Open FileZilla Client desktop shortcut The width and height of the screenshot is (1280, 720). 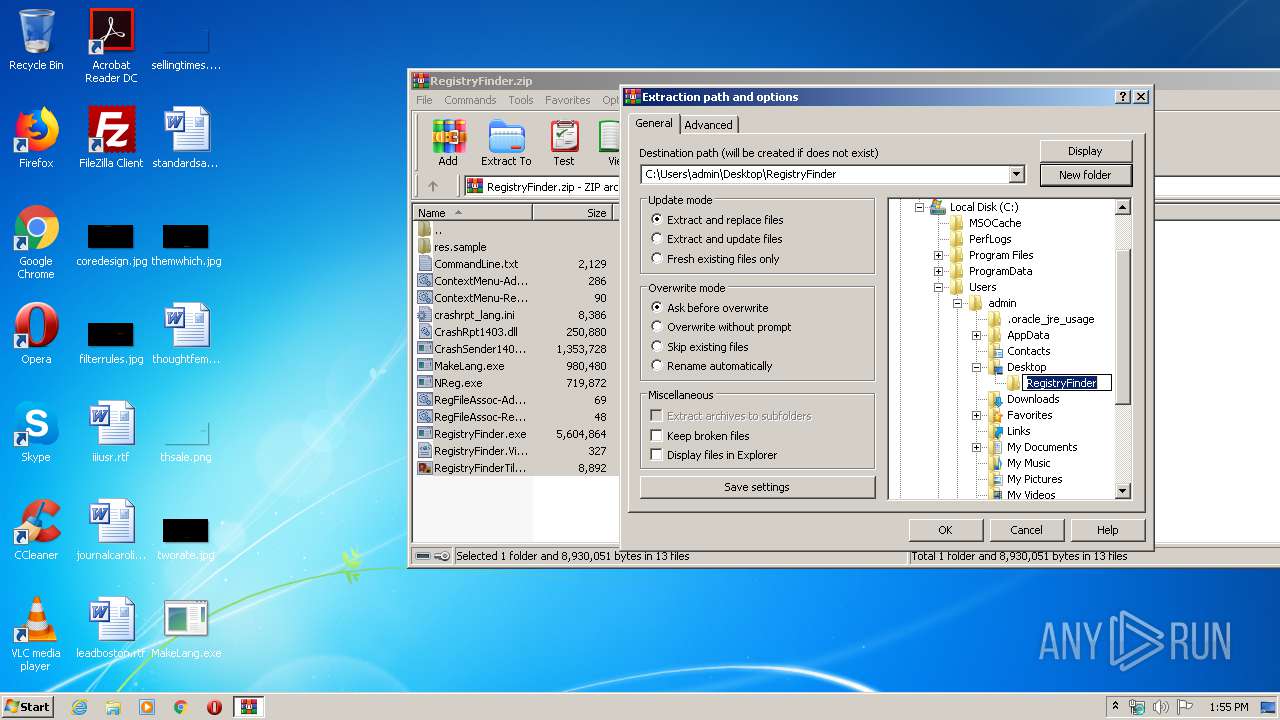point(111,138)
